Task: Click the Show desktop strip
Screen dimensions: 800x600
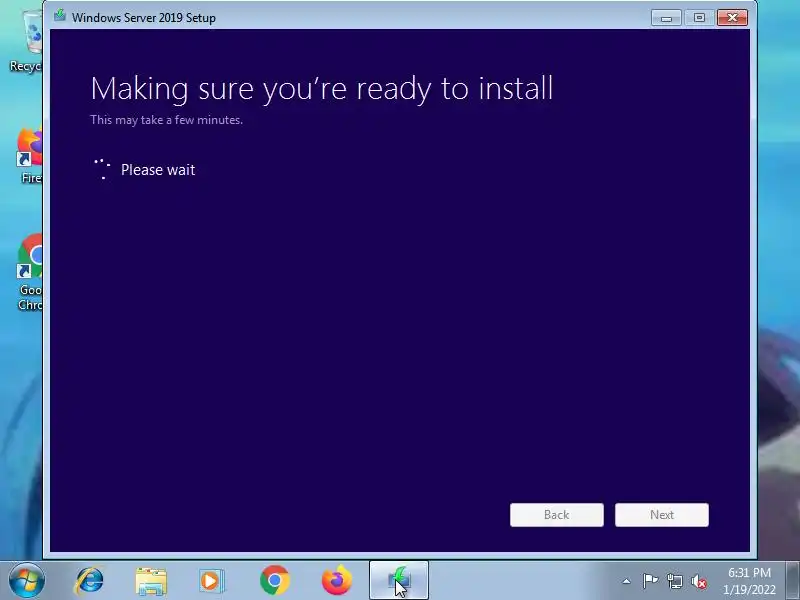Action: 793,581
